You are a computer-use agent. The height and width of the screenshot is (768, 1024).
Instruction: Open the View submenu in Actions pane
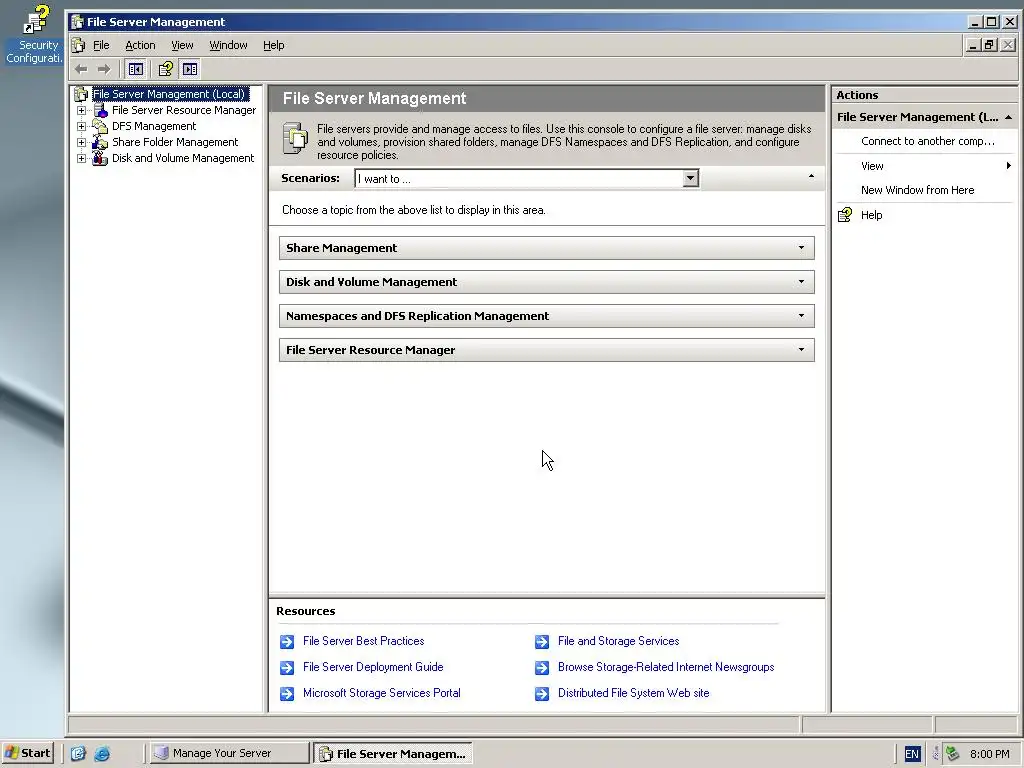[x=924, y=166]
